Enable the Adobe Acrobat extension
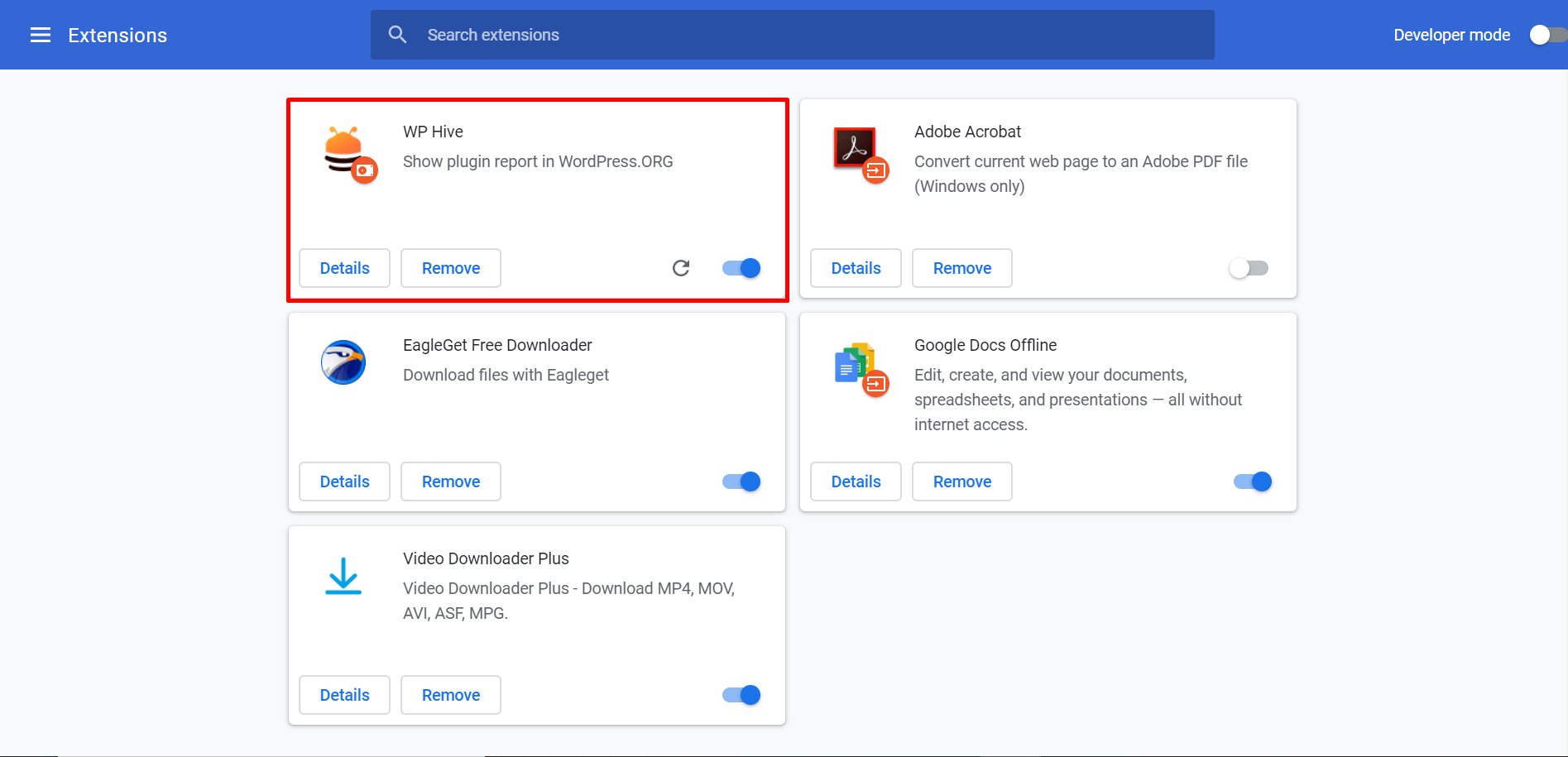Viewport: 1568px width, 757px height. [x=1249, y=268]
